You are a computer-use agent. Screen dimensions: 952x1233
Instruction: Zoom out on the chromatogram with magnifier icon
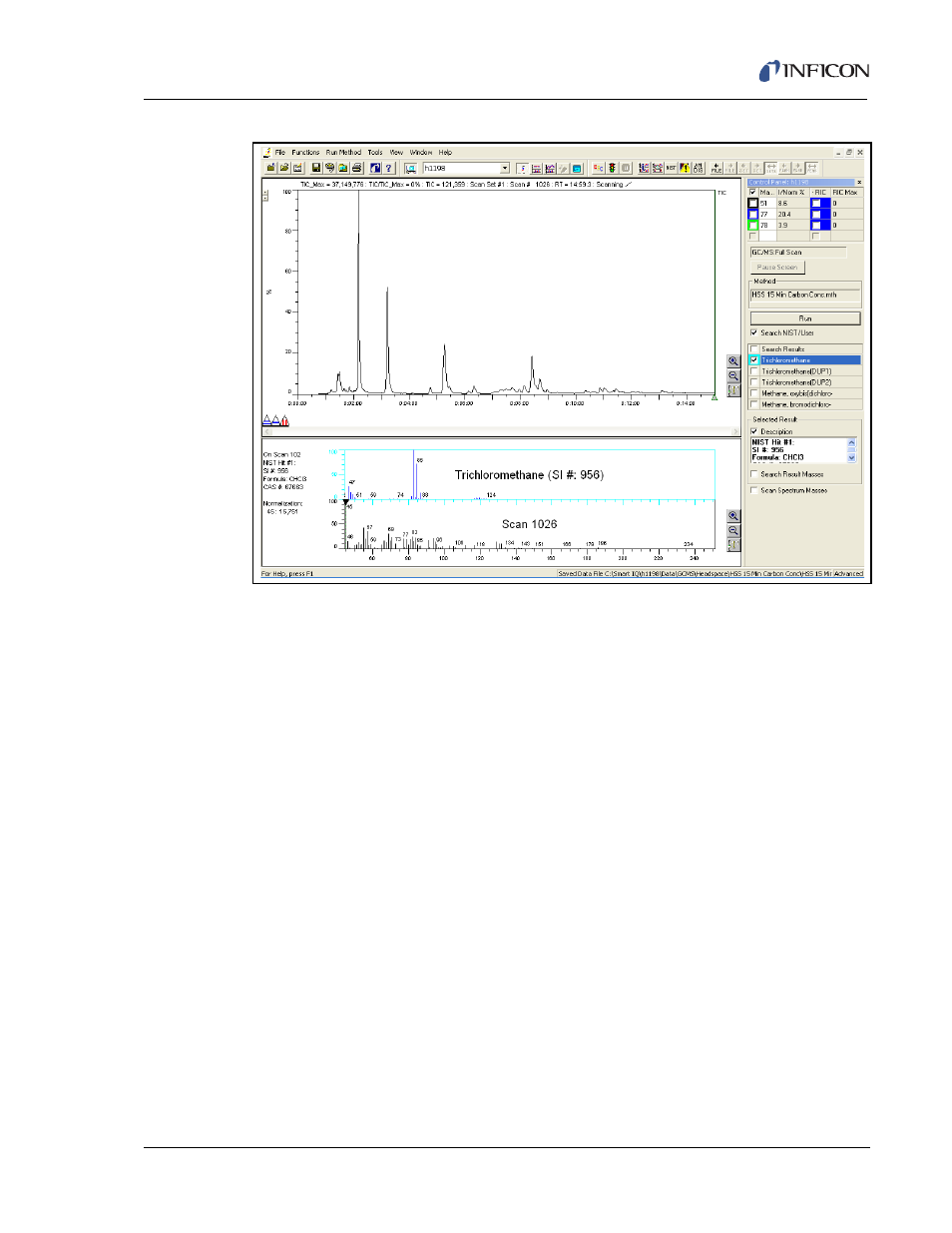coord(733,375)
